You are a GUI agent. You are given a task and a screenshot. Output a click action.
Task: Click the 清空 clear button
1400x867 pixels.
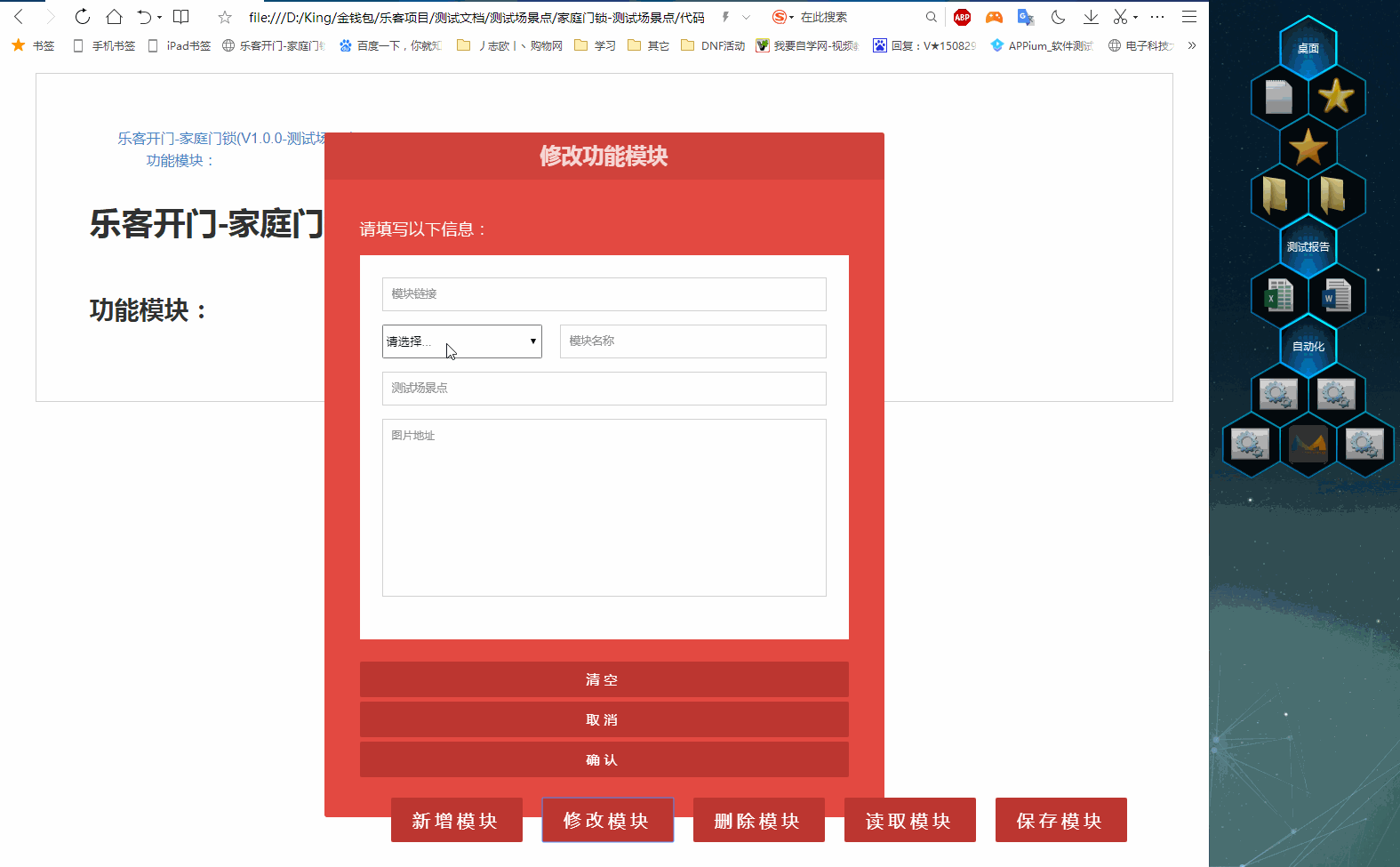click(x=604, y=679)
